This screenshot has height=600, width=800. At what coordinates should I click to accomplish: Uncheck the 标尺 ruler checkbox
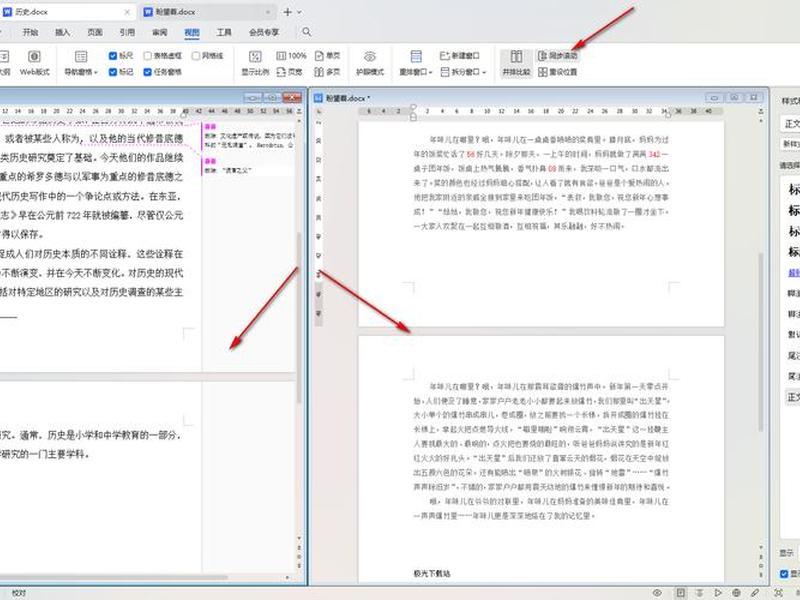113,56
